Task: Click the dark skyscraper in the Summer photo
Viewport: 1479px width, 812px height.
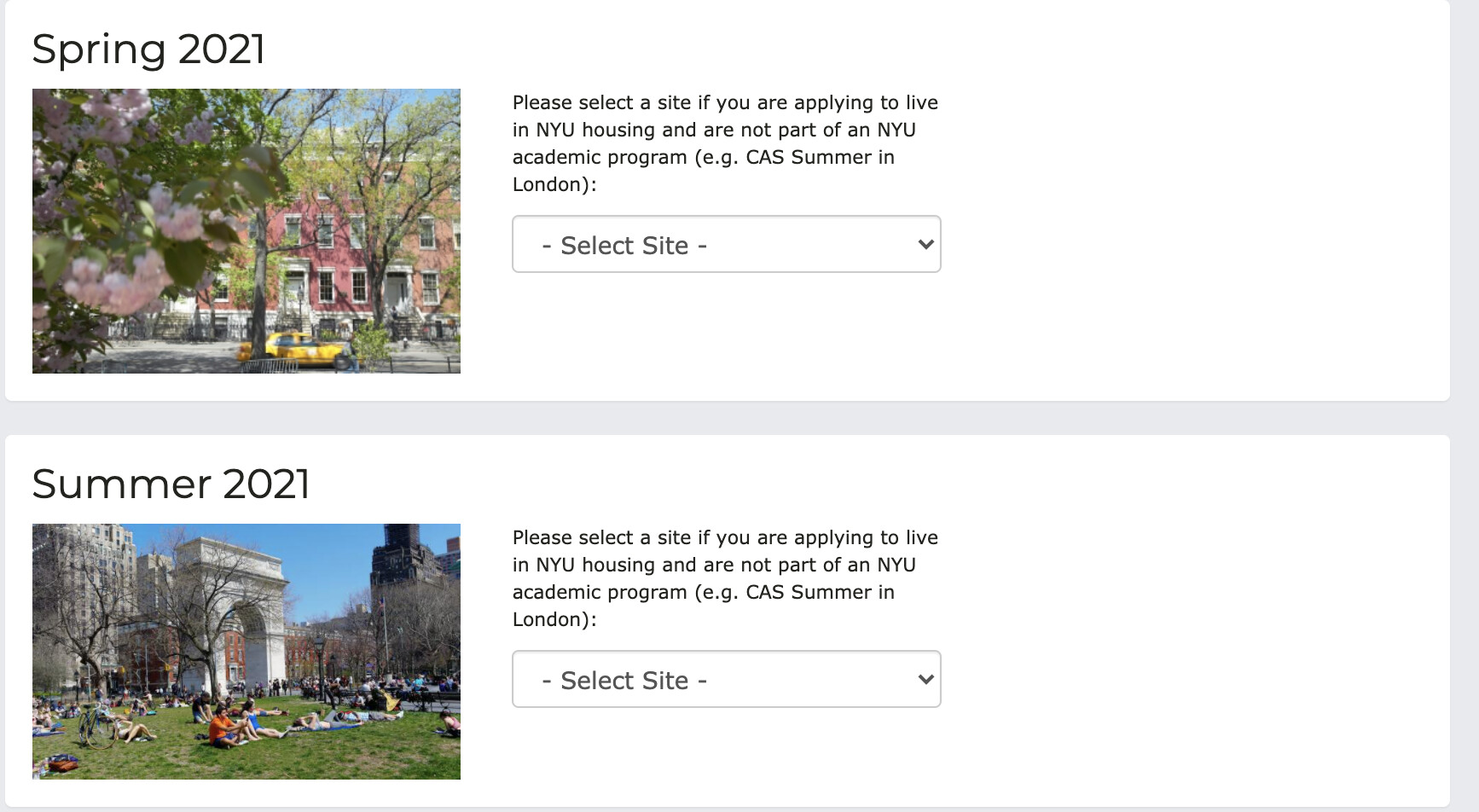Action: (x=405, y=554)
